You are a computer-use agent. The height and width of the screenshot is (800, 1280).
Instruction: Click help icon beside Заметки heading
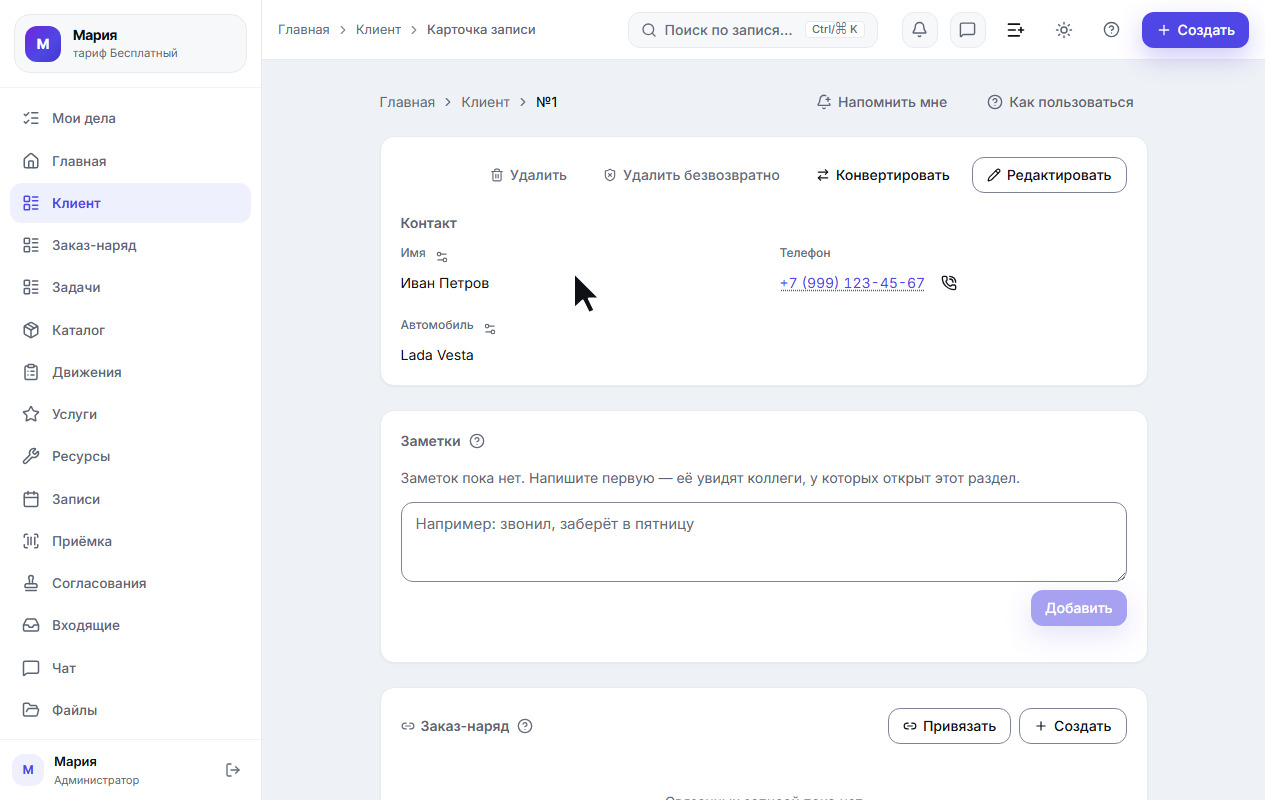[x=477, y=441]
